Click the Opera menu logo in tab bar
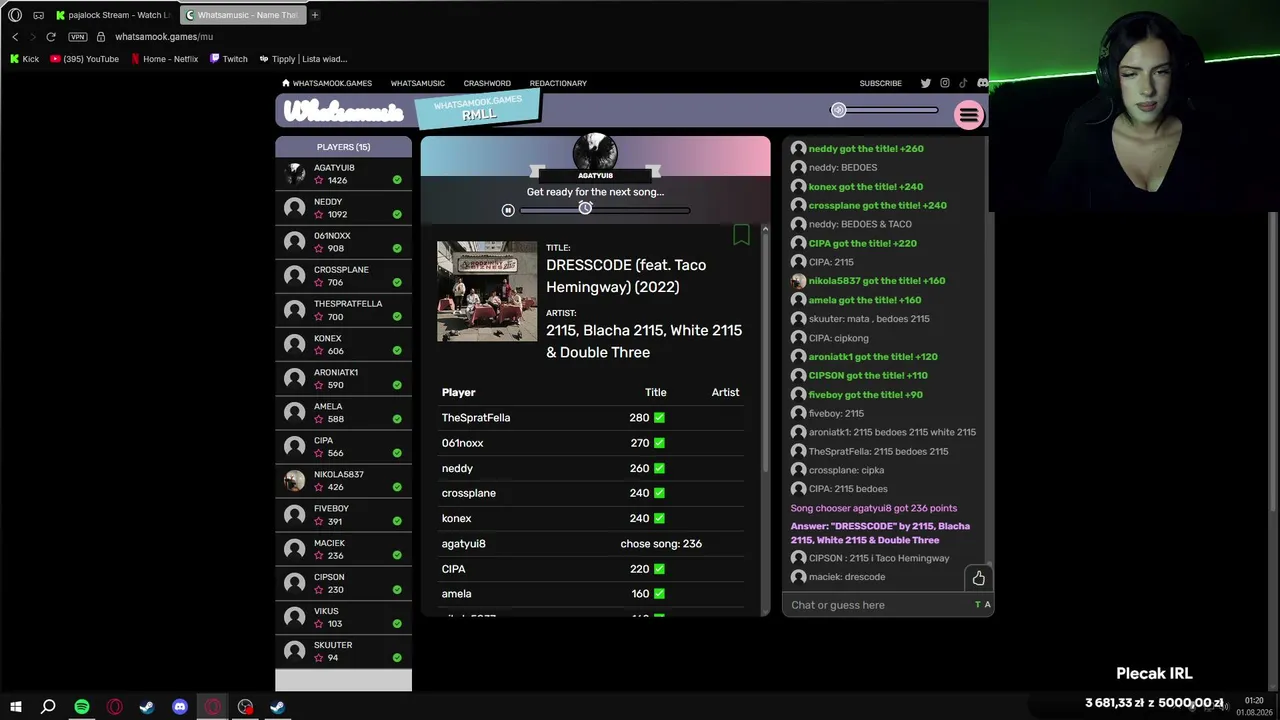The height and width of the screenshot is (720, 1280). click(14, 15)
